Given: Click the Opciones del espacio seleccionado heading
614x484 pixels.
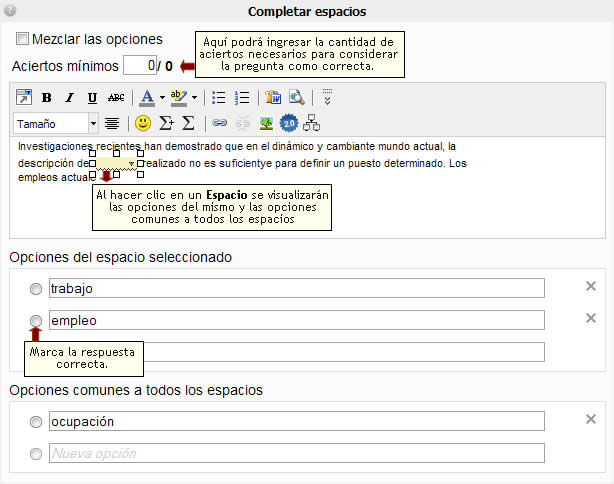Looking at the screenshot, I should (x=121, y=257).
